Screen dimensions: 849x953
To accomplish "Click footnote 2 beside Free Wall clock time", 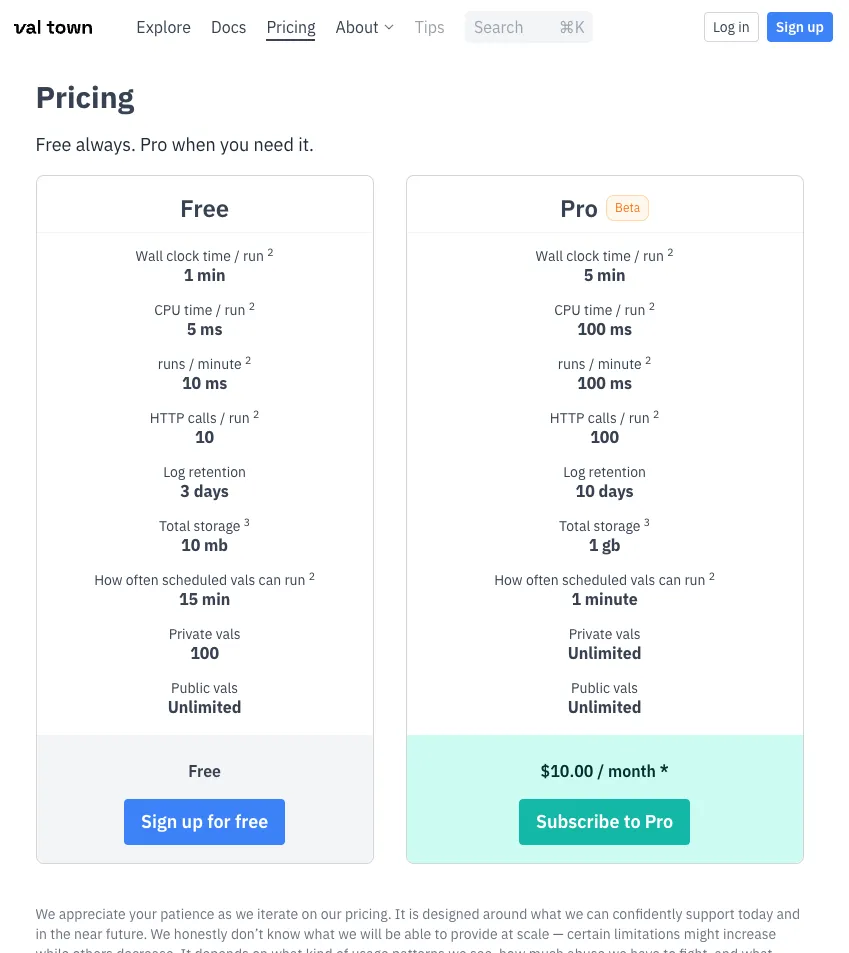I will tap(270, 253).
